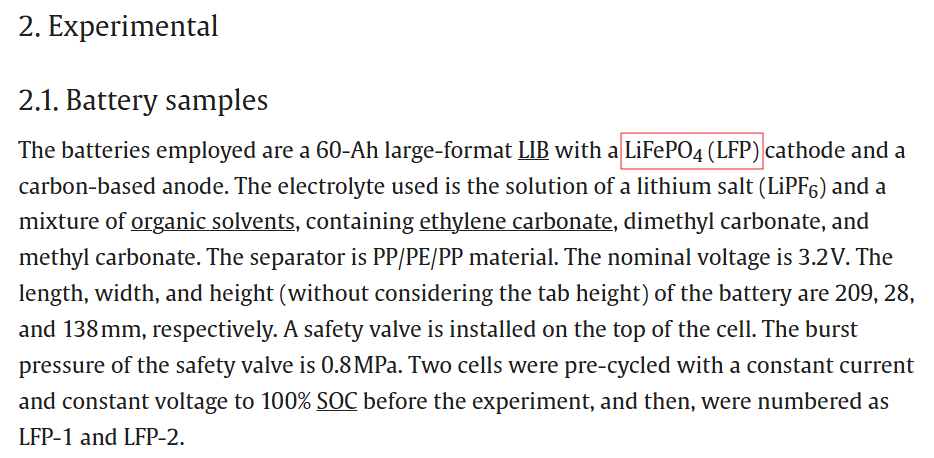This screenshot has height=458, width=934.
Task: Click the LFP-1 cell label
Action: [x=47, y=437]
